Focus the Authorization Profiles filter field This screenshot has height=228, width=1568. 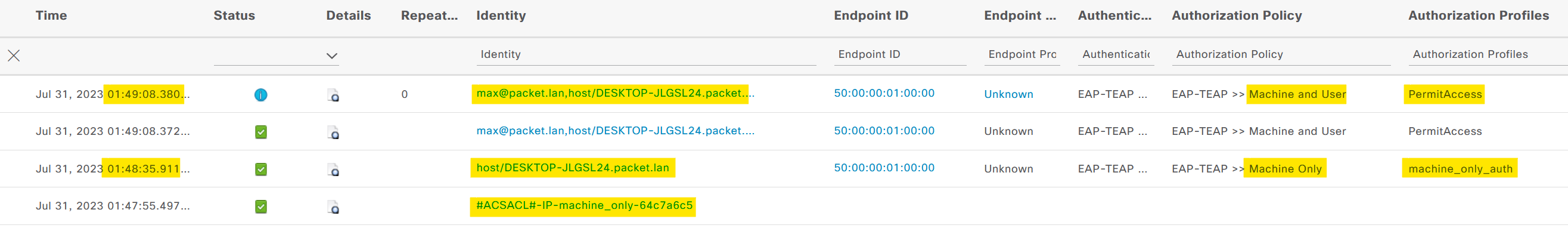(1487, 54)
